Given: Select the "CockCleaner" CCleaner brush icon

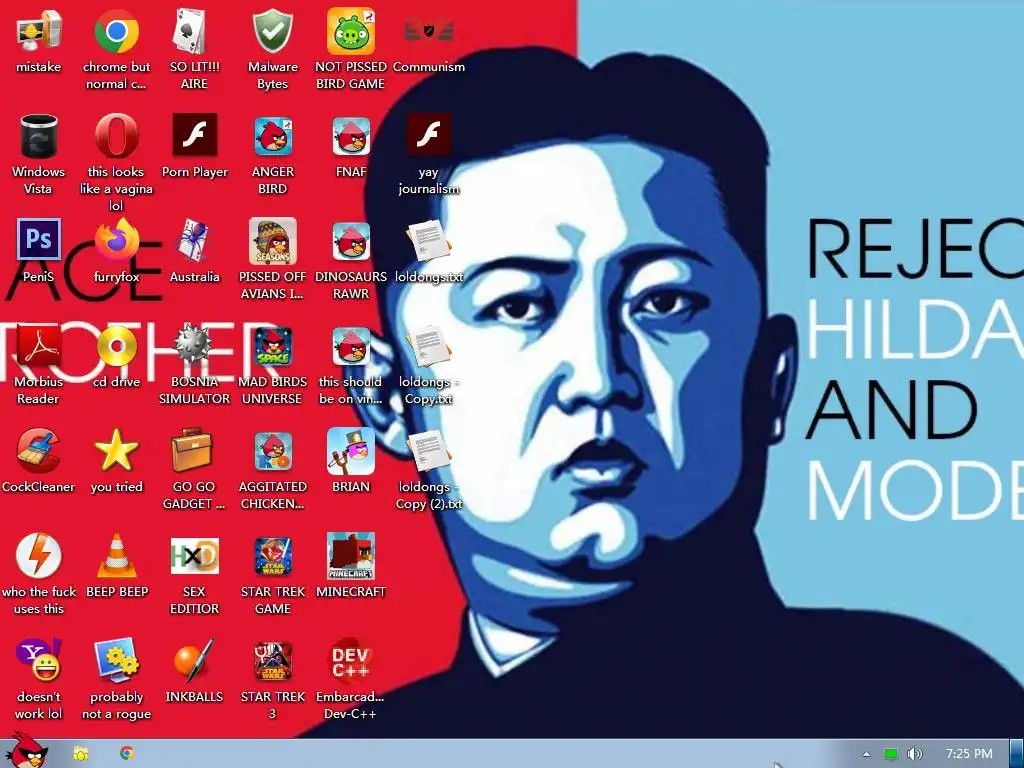Looking at the screenshot, I should 39,451.
